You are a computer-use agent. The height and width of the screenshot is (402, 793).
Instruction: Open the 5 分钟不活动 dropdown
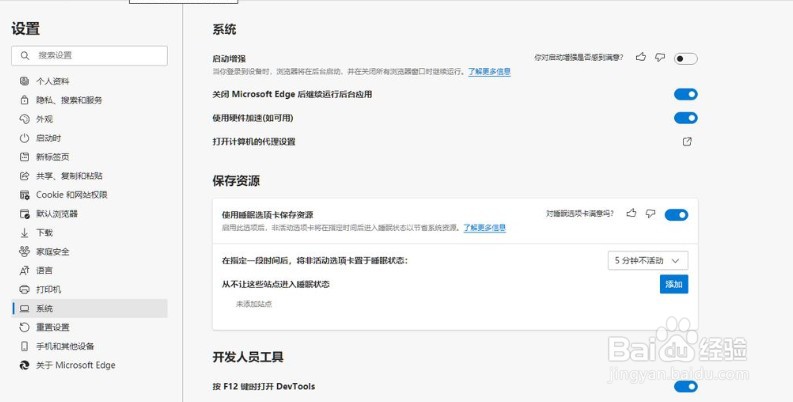[x=648, y=260]
